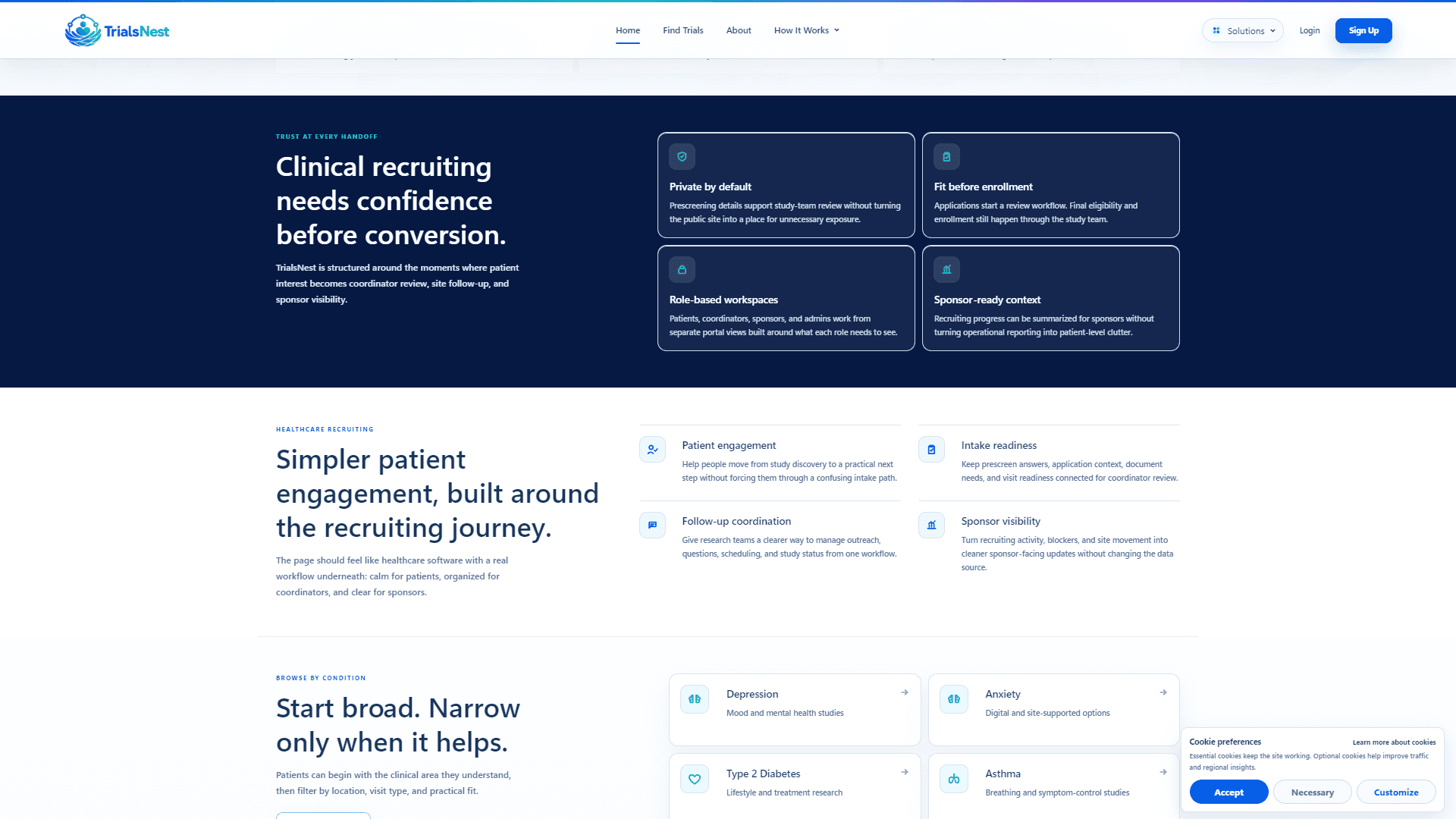Screen dimensions: 1456x819
Task: Open the About page
Action: (x=739, y=30)
